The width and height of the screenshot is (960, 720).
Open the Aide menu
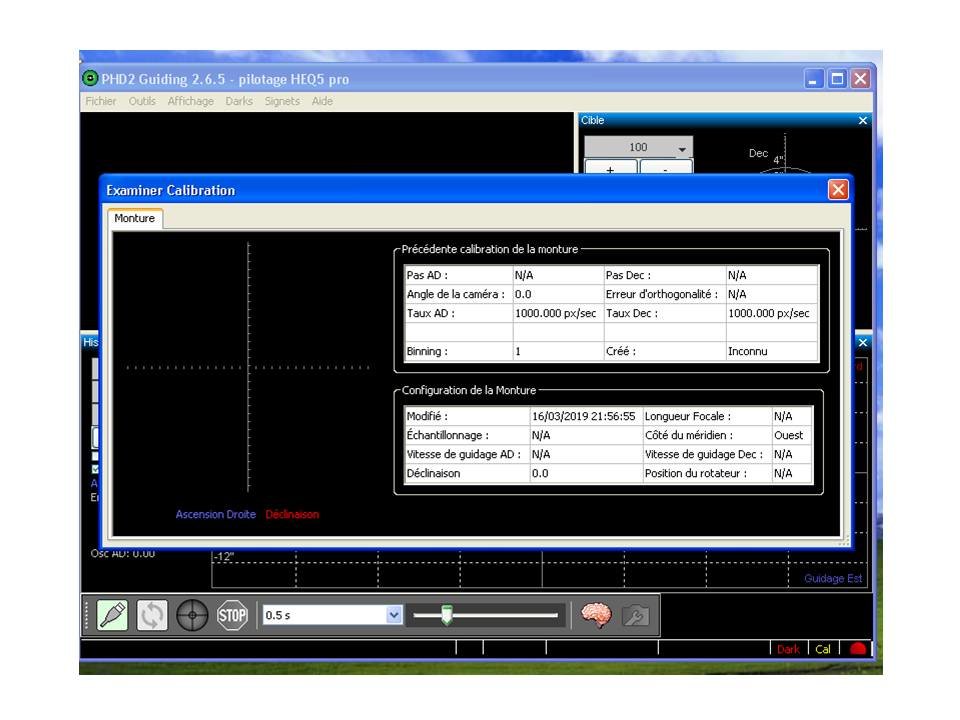pos(322,101)
